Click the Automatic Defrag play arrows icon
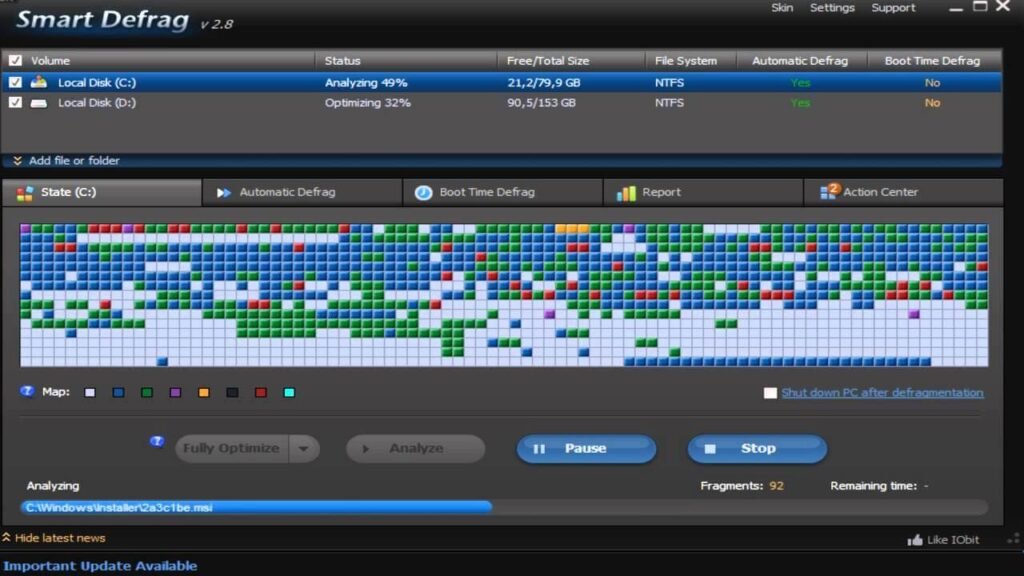 223,193
